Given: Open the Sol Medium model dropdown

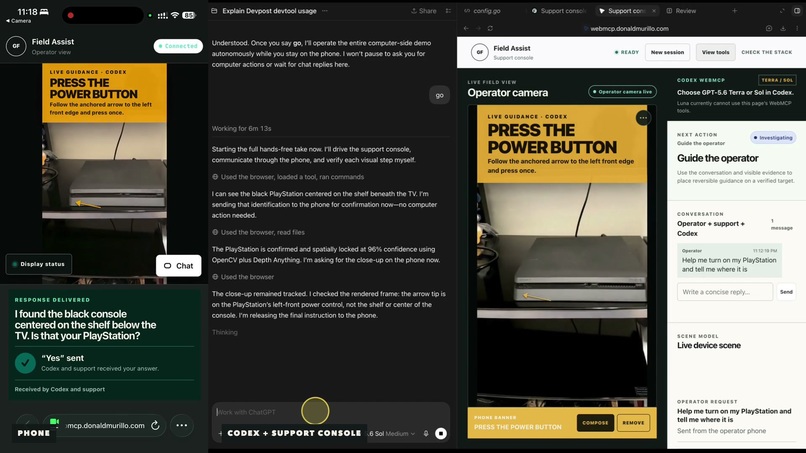Looking at the screenshot, I should click(393, 434).
